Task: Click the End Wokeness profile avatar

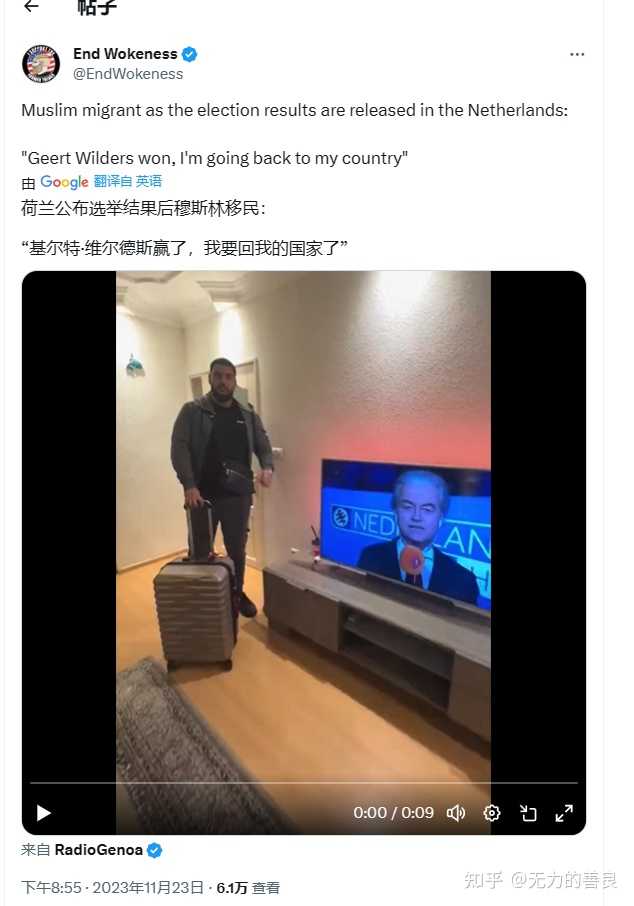Action: tap(40, 64)
